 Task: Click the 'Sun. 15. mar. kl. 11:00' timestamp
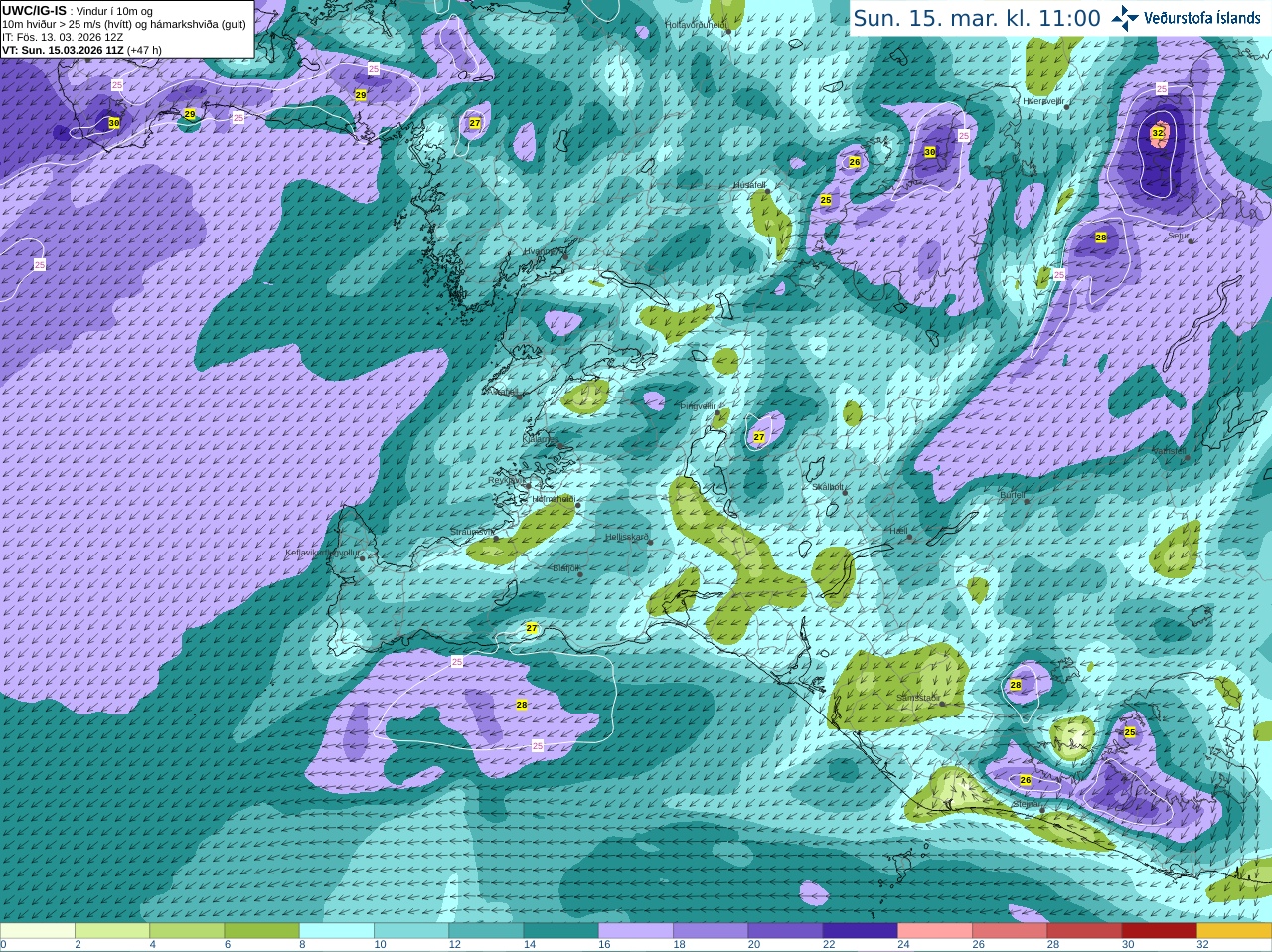pos(977,18)
